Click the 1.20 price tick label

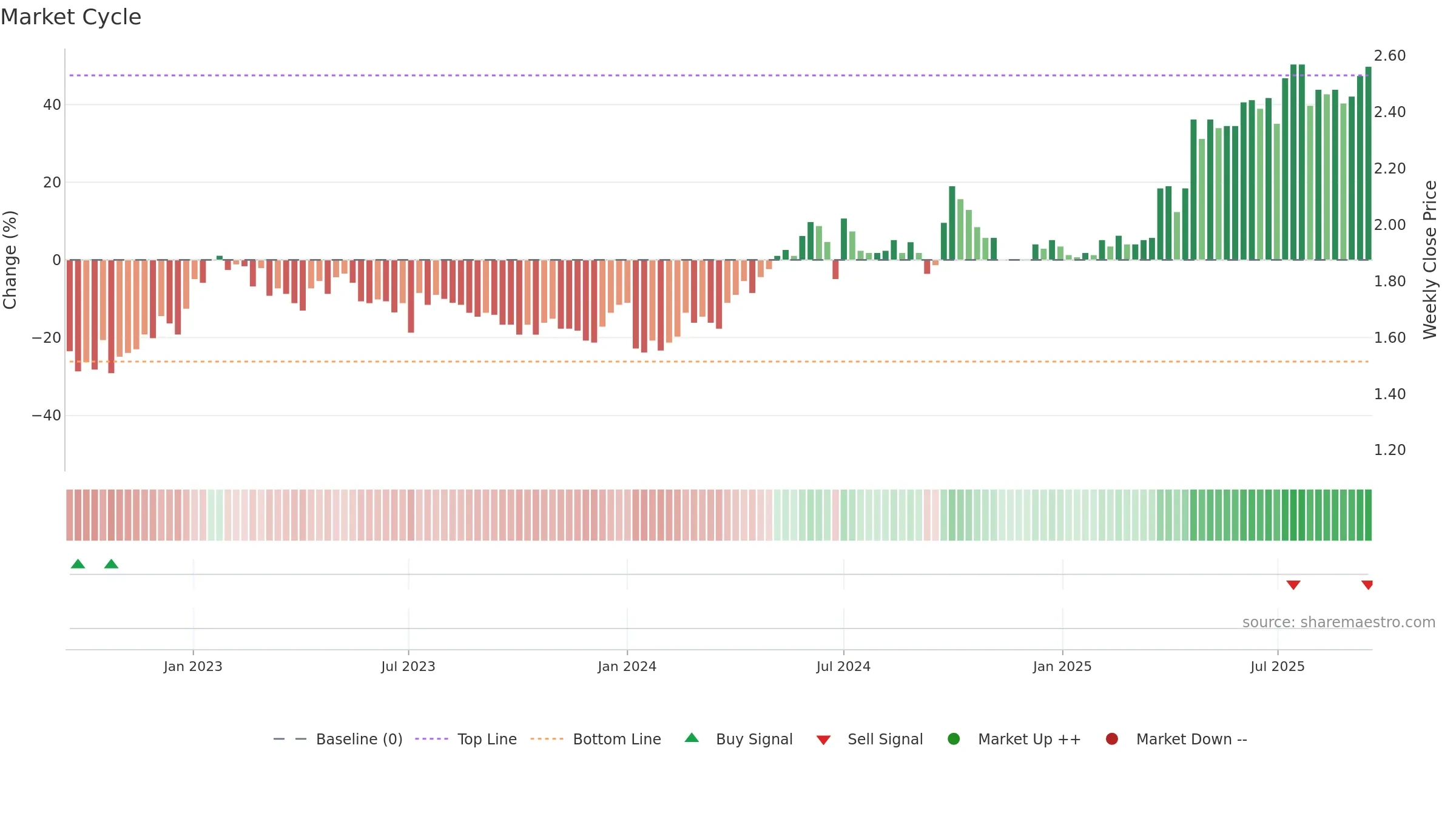tap(1390, 450)
